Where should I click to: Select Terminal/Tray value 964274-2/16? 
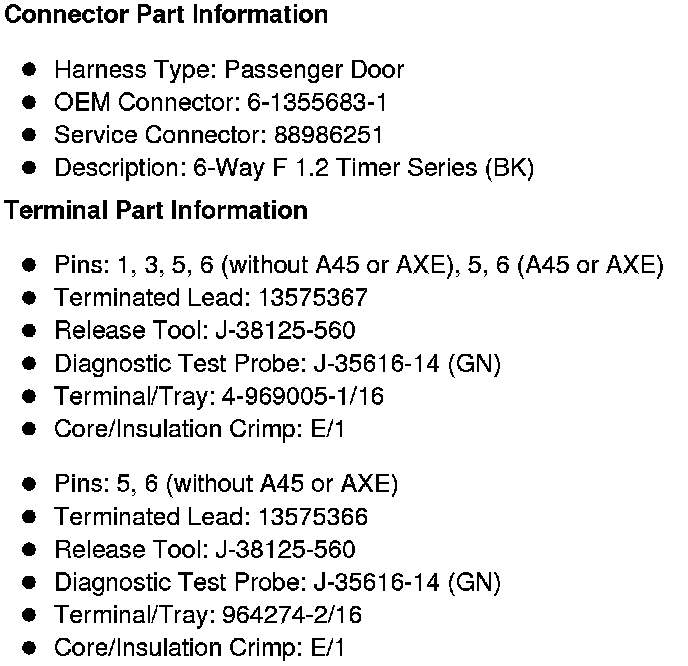(290, 615)
